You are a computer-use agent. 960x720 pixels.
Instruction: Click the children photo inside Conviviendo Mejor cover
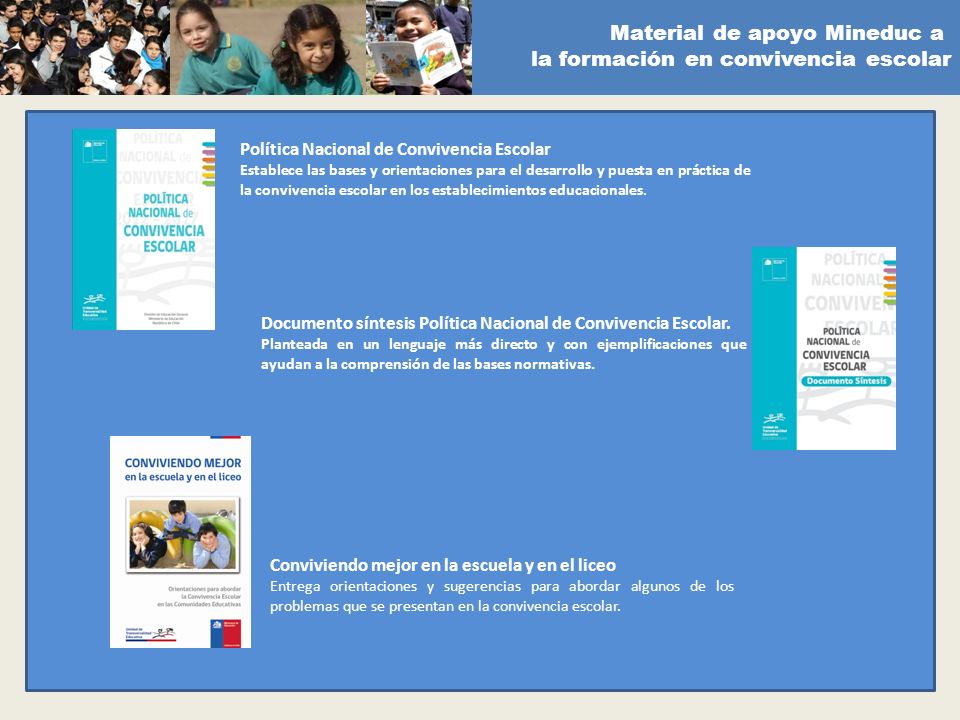[182, 535]
